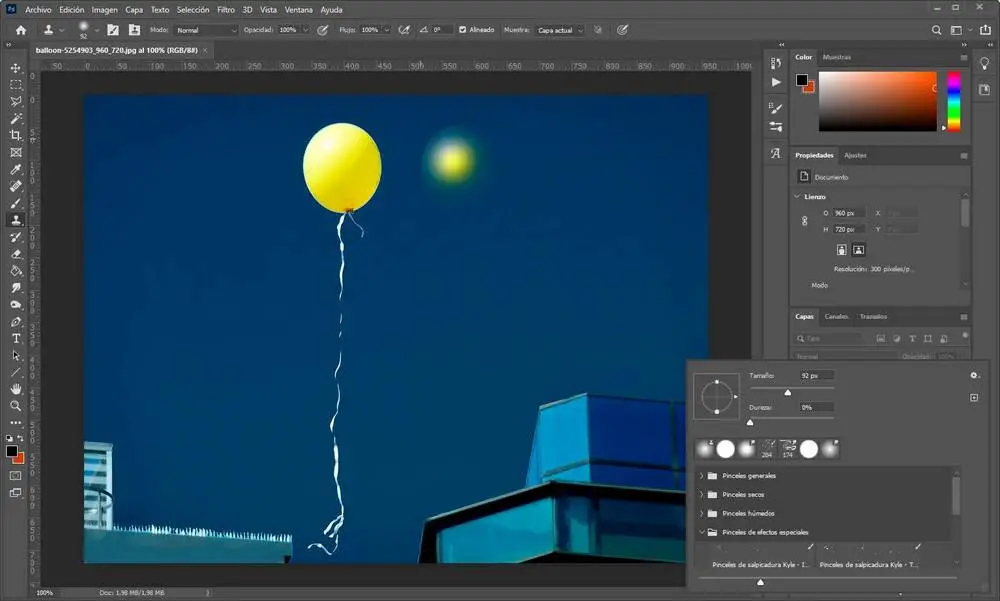Open the Filtro menu

coord(226,9)
